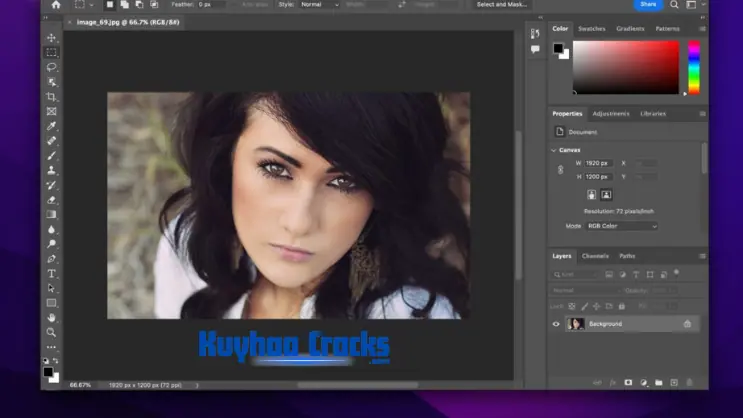Open the Mode RGB Color dropdown
Viewport: 743px width, 418px height.
(622, 226)
